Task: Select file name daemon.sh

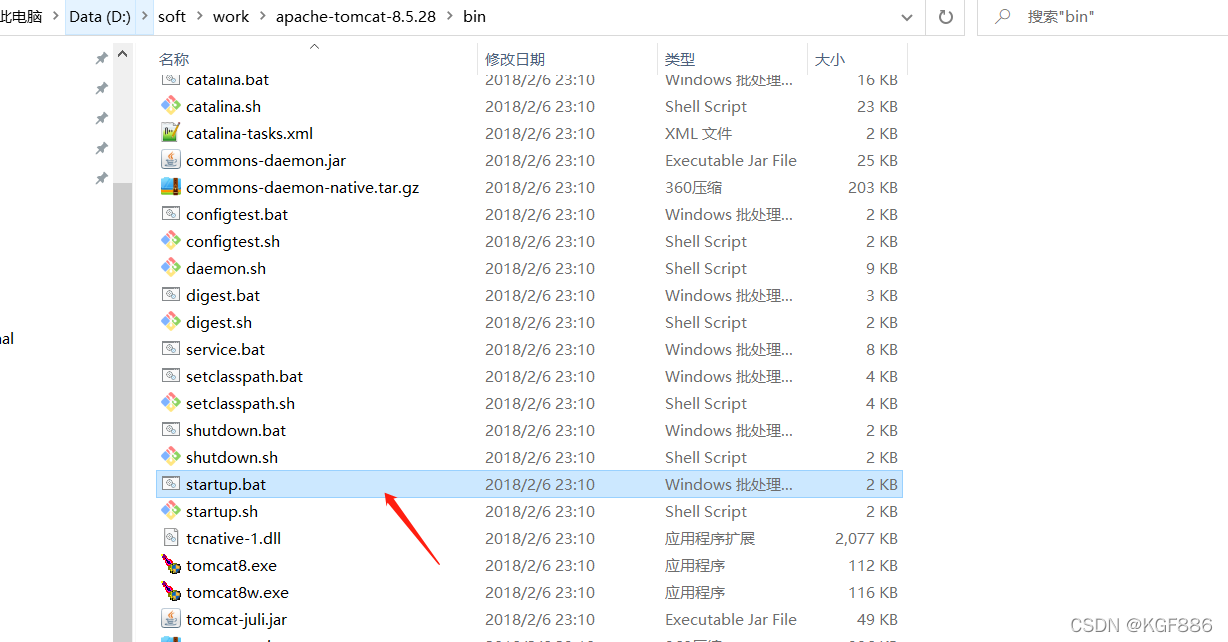Action: tap(226, 268)
